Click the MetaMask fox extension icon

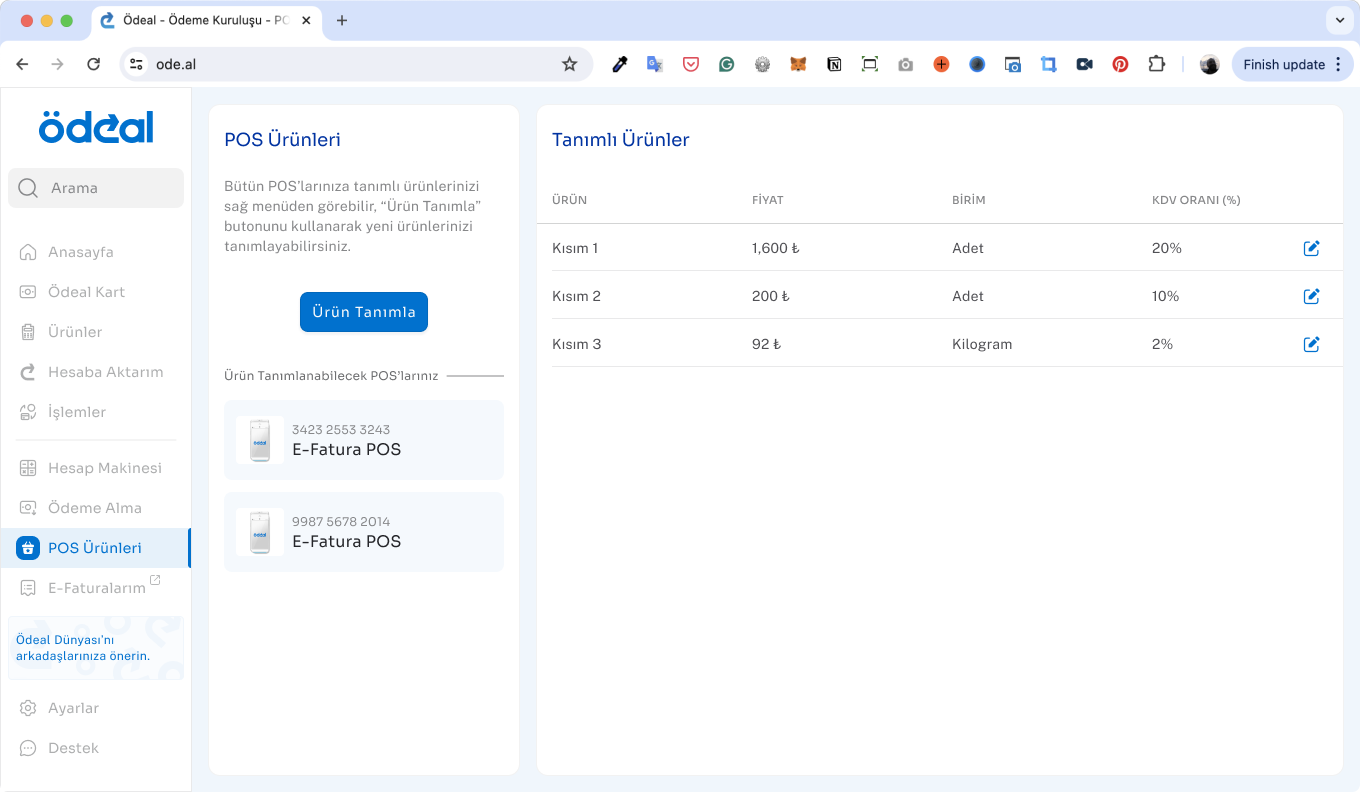point(798,64)
